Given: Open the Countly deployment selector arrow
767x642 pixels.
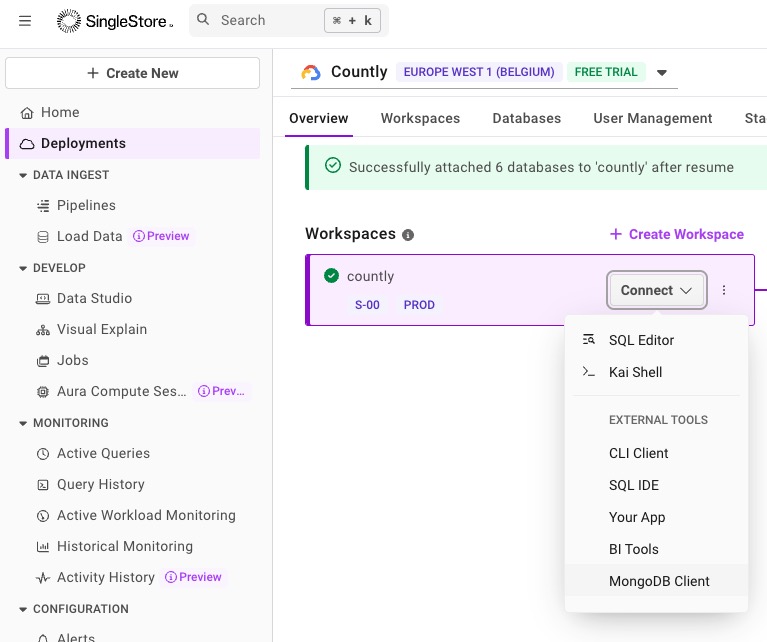Looking at the screenshot, I should point(662,72).
